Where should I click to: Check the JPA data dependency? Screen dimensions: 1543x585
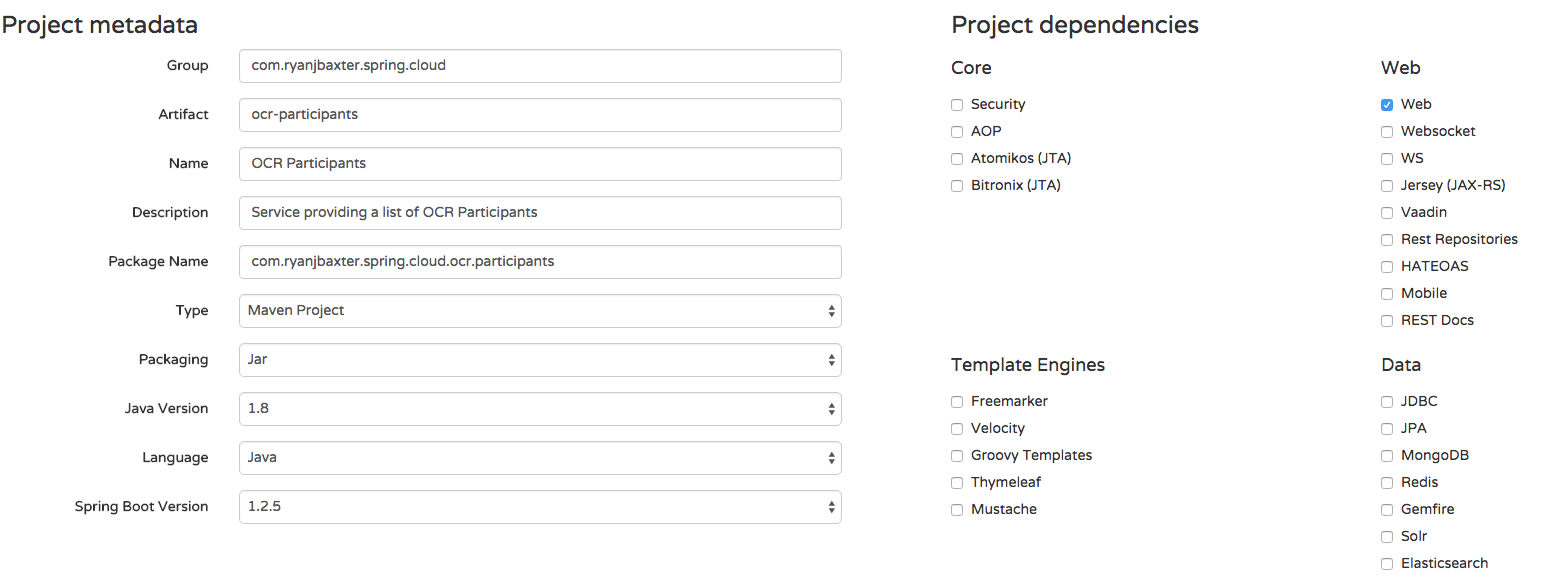tap(1387, 429)
